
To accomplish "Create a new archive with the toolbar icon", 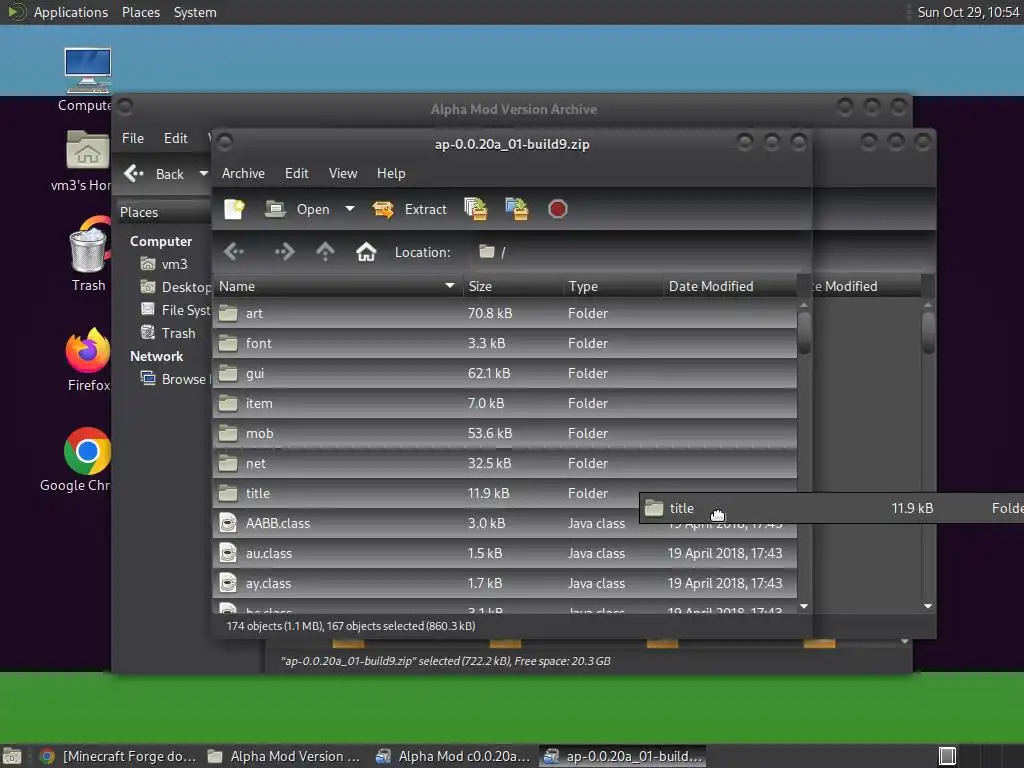I will 234,209.
